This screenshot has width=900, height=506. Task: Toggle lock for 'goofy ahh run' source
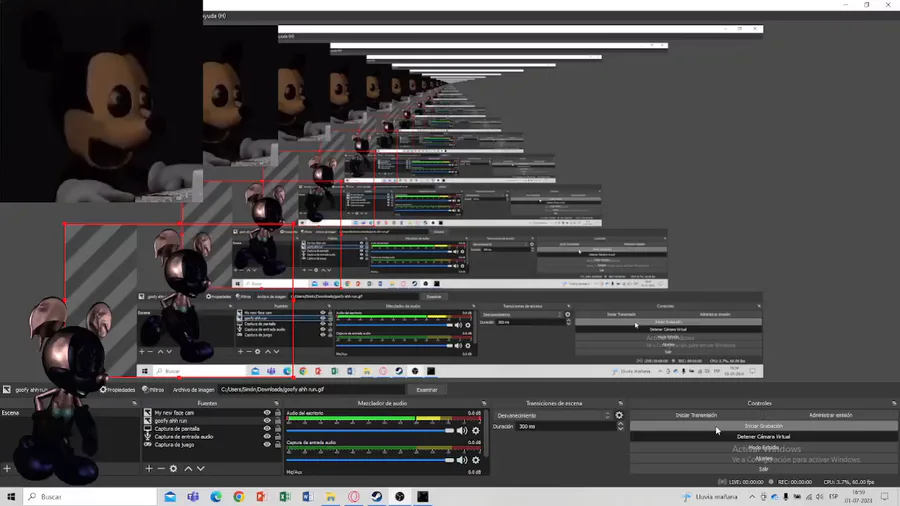278,421
